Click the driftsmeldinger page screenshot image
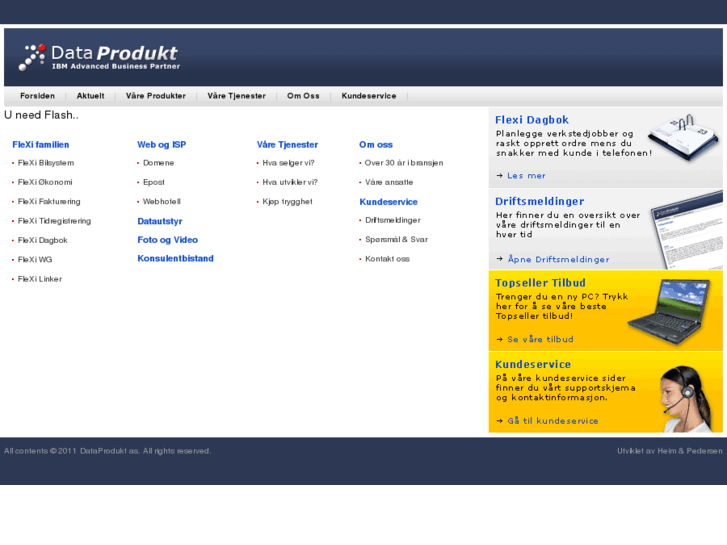The width and height of the screenshot is (727, 545). [687, 231]
